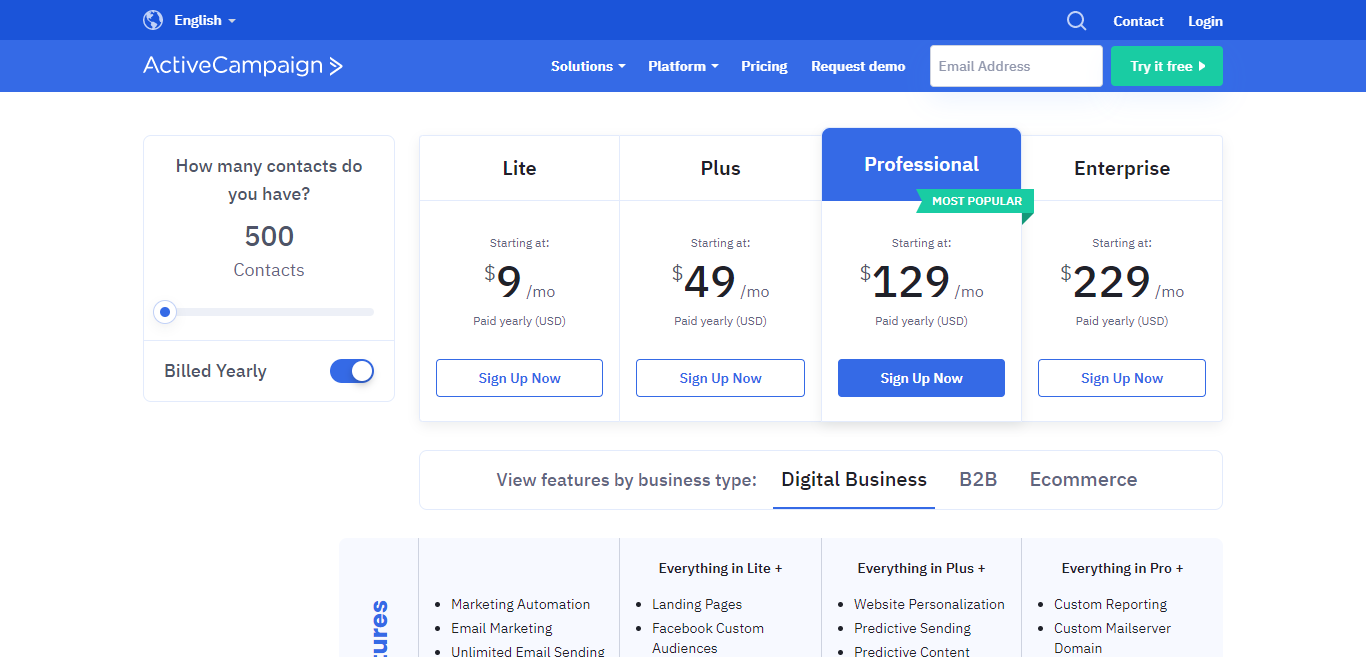This screenshot has width=1366, height=657.
Task: Click the $229 /mo price
Action: click(x=1122, y=282)
